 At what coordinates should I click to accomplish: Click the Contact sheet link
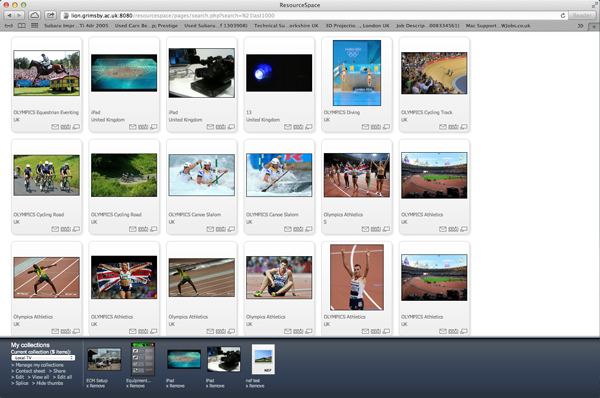(x=30, y=371)
